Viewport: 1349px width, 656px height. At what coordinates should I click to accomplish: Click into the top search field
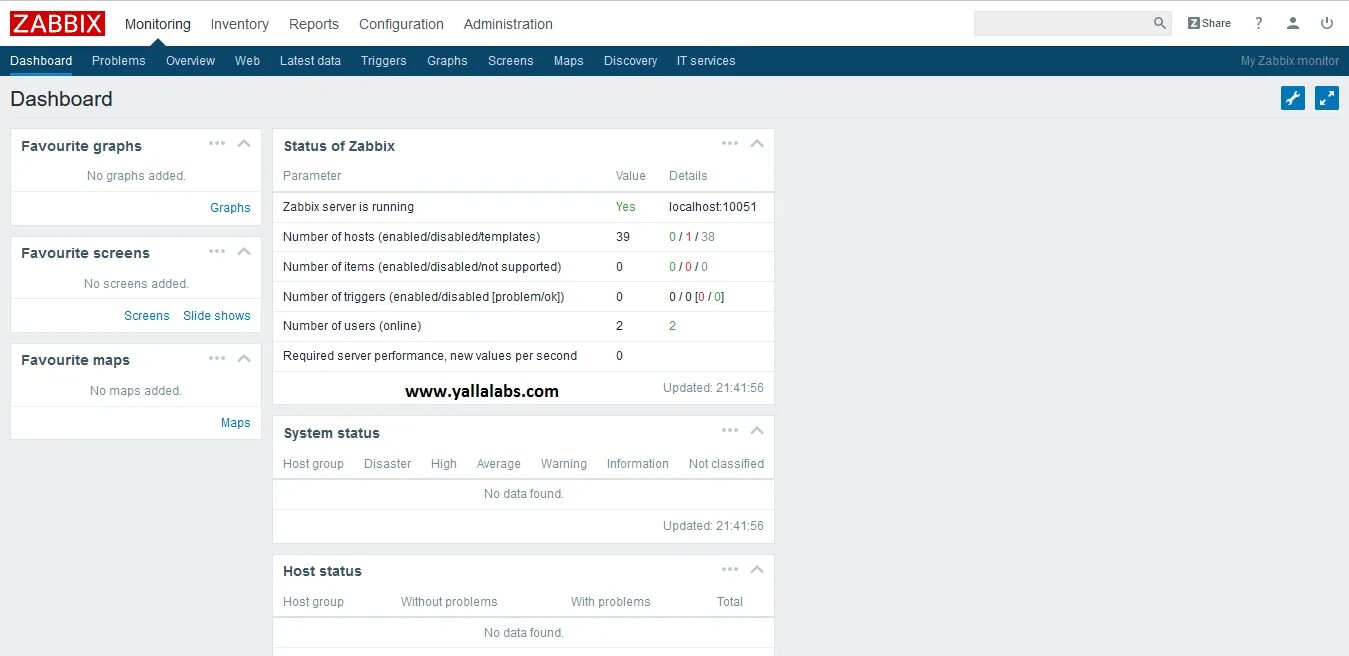[1063, 23]
